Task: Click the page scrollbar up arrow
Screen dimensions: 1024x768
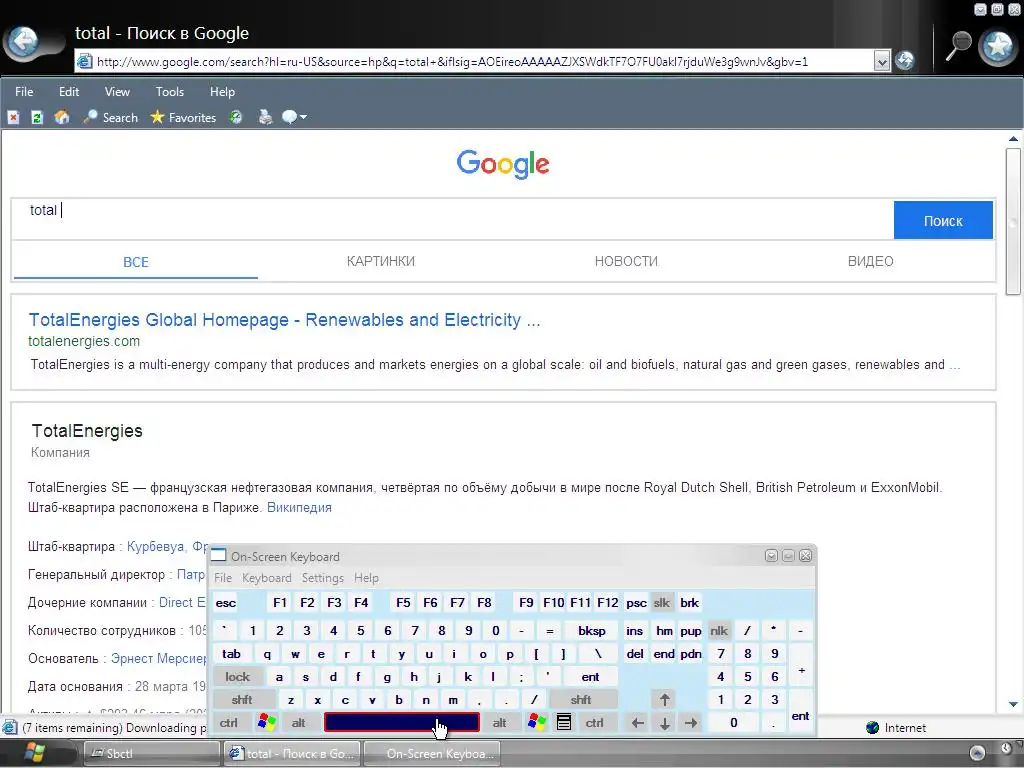Action: pyautogui.click(x=1013, y=138)
